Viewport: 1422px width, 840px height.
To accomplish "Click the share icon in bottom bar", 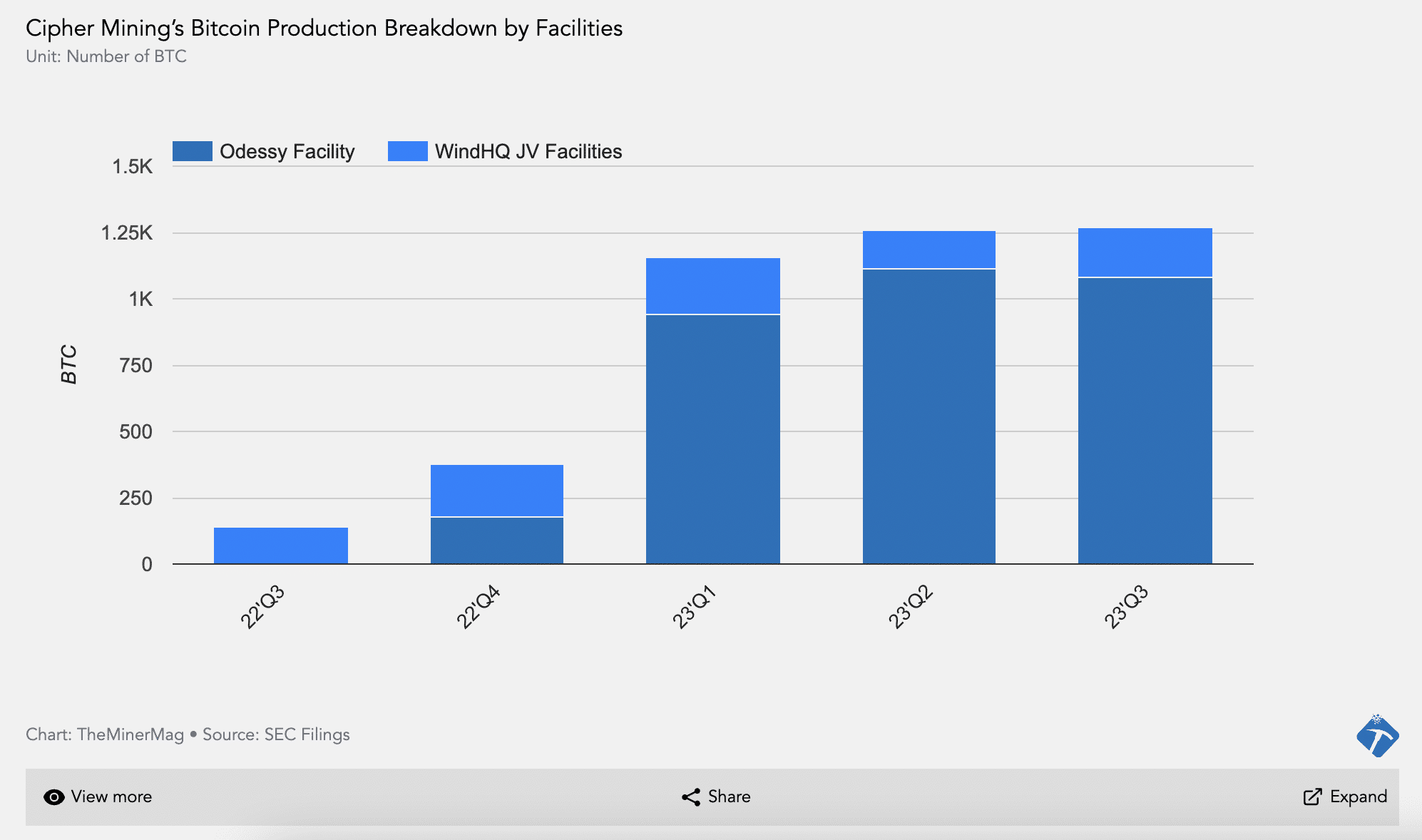I will [690, 797].
